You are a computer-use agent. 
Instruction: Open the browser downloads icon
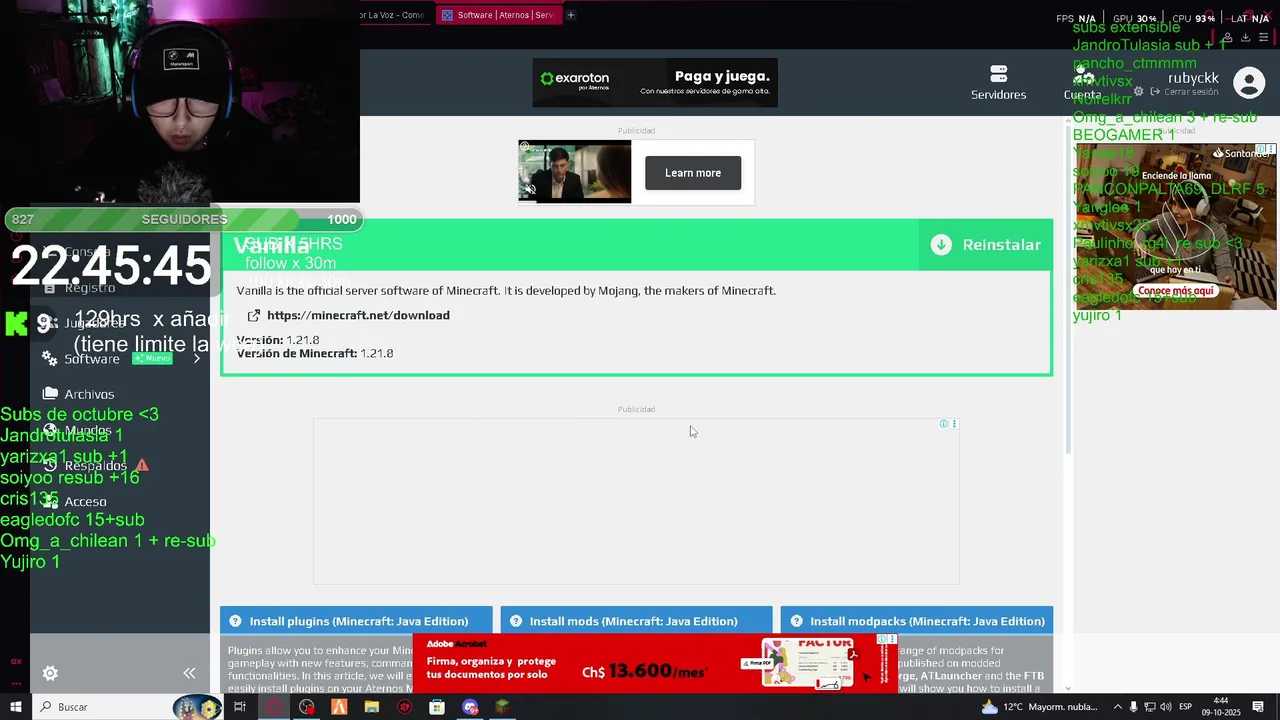coord(1245,38)
